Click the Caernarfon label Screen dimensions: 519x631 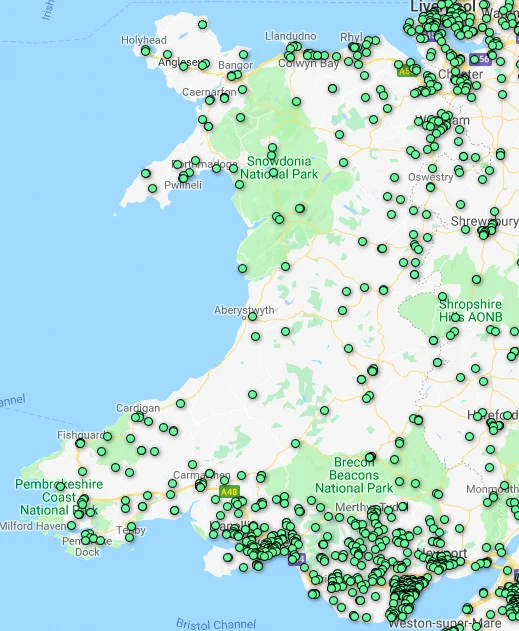pos(209,92)
